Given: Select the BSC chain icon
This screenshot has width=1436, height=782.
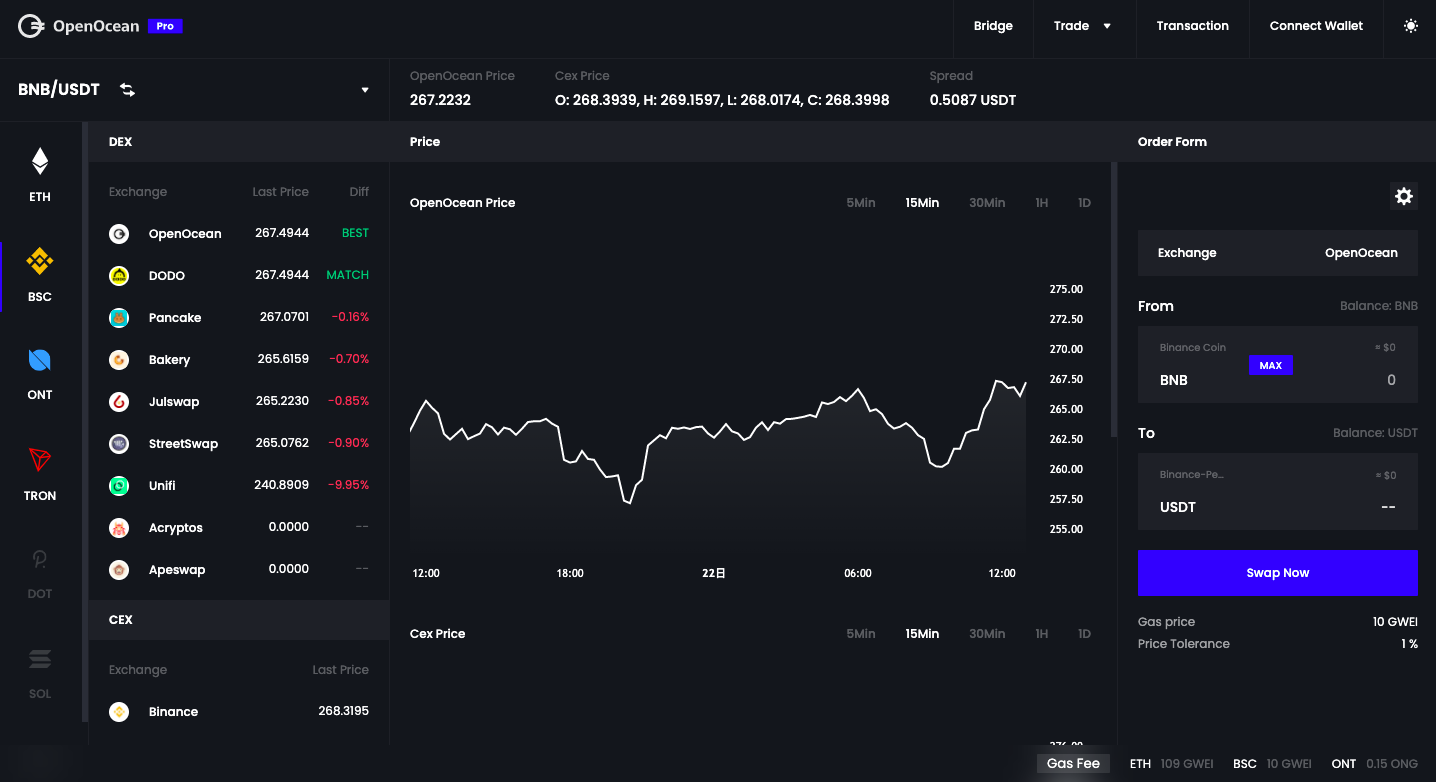Looking at the screenshot, I should 40,262.
